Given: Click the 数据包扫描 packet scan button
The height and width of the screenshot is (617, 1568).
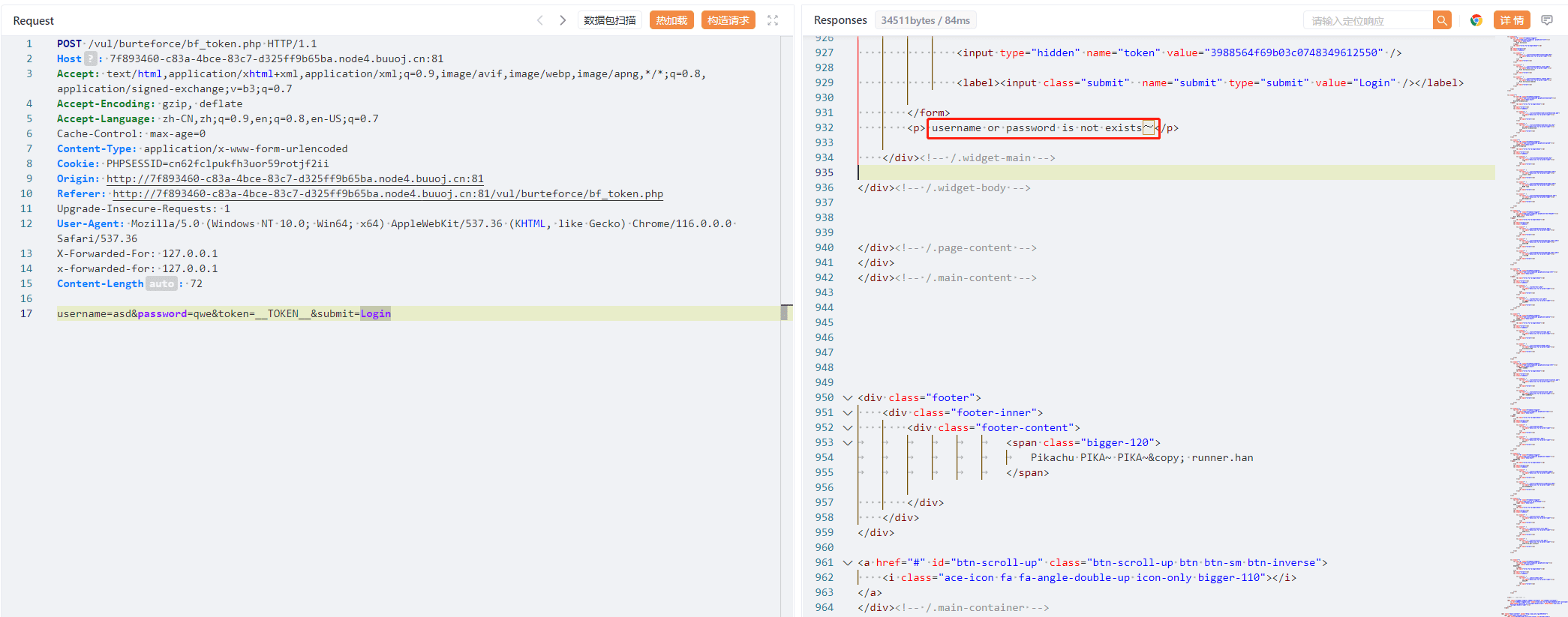Looking at the screenshot, I should coord(610,20).
